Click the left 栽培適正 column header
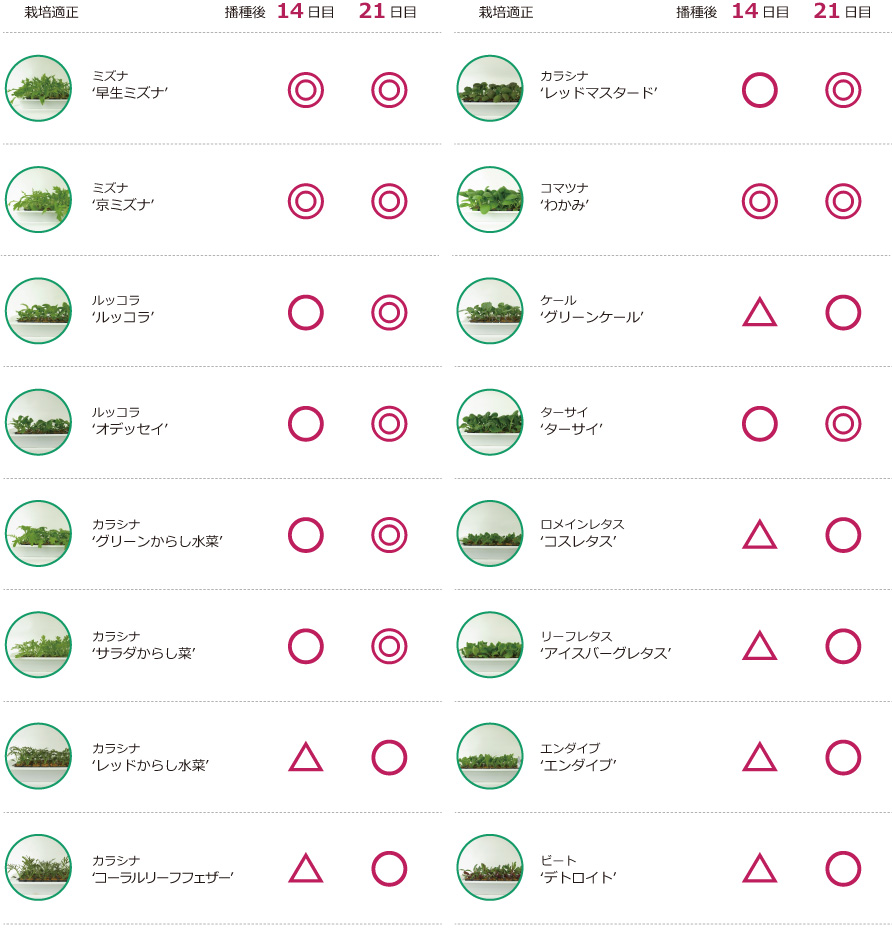Image resolution: width=892 pixels, height=929 pixels. [x=52, y=12]
